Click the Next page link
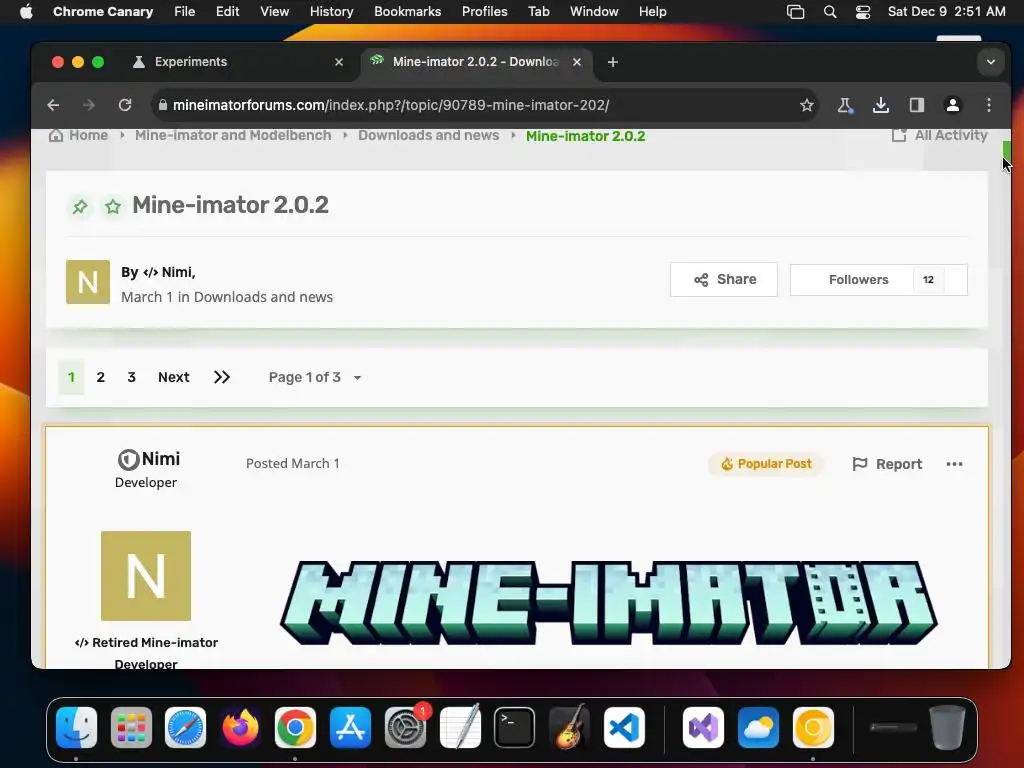This screenshot has height=768, width=1024. (x=174, y=377)
